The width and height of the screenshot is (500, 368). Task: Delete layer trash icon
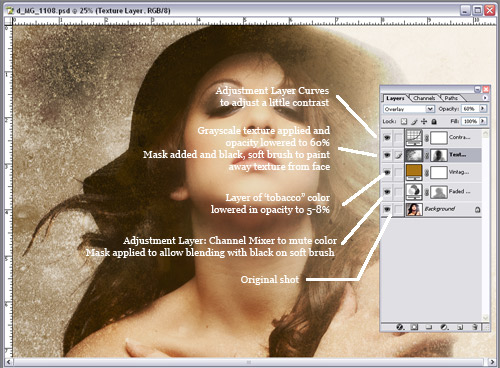[x=475, y=327]
